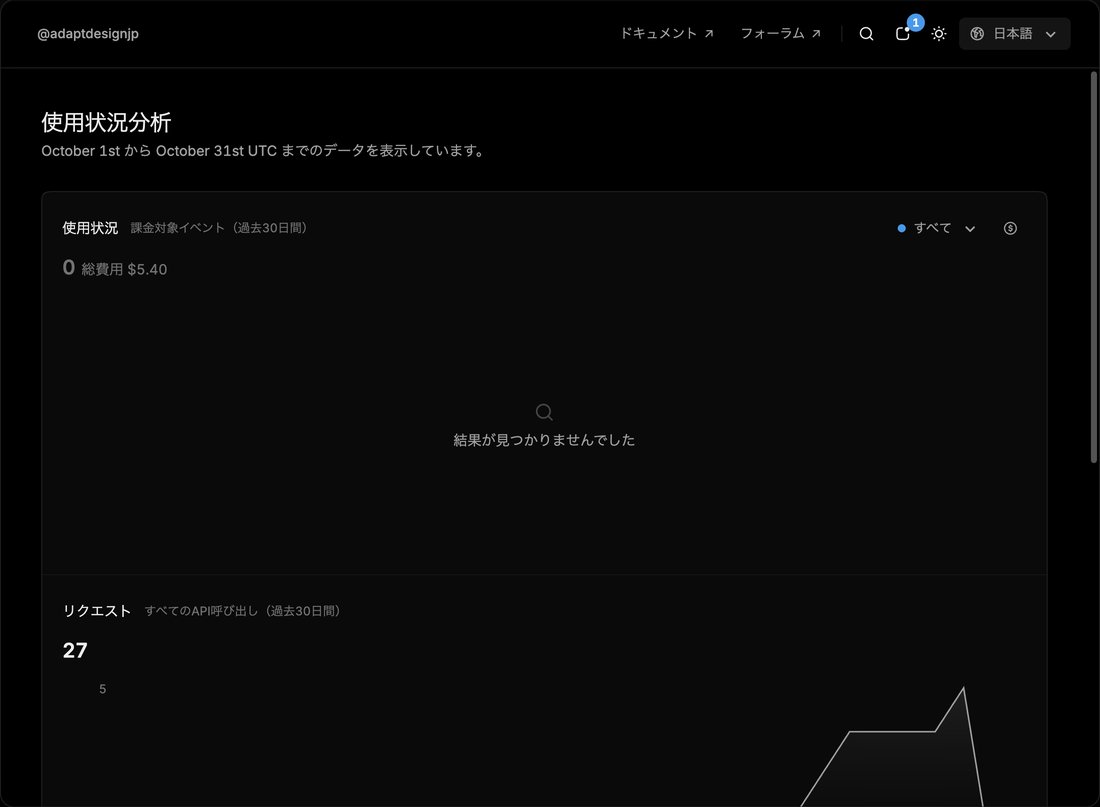Open ドキュメント external link

666,33
